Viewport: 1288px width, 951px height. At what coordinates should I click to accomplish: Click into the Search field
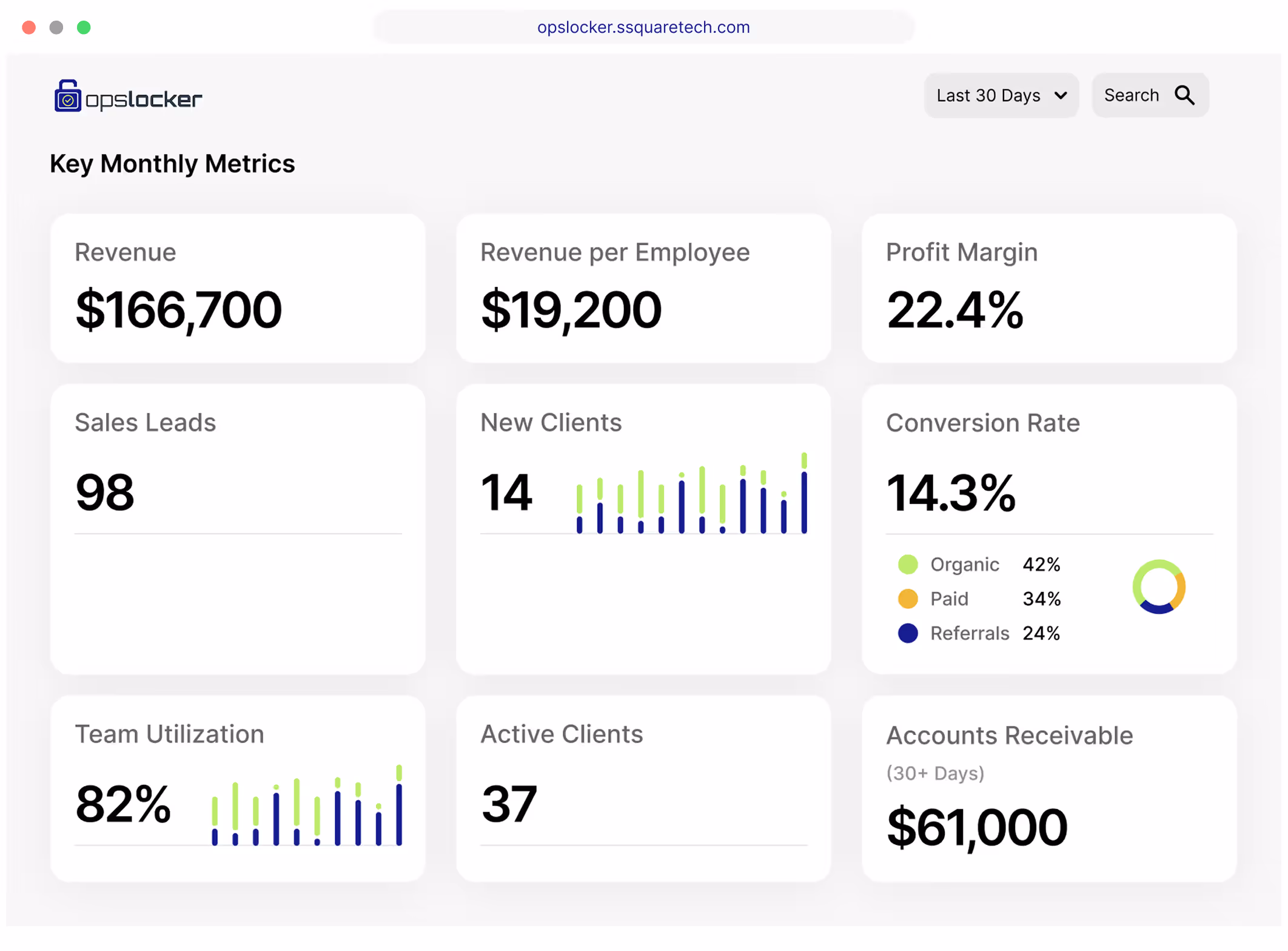pyautogui.click(x=1132, y=96)
